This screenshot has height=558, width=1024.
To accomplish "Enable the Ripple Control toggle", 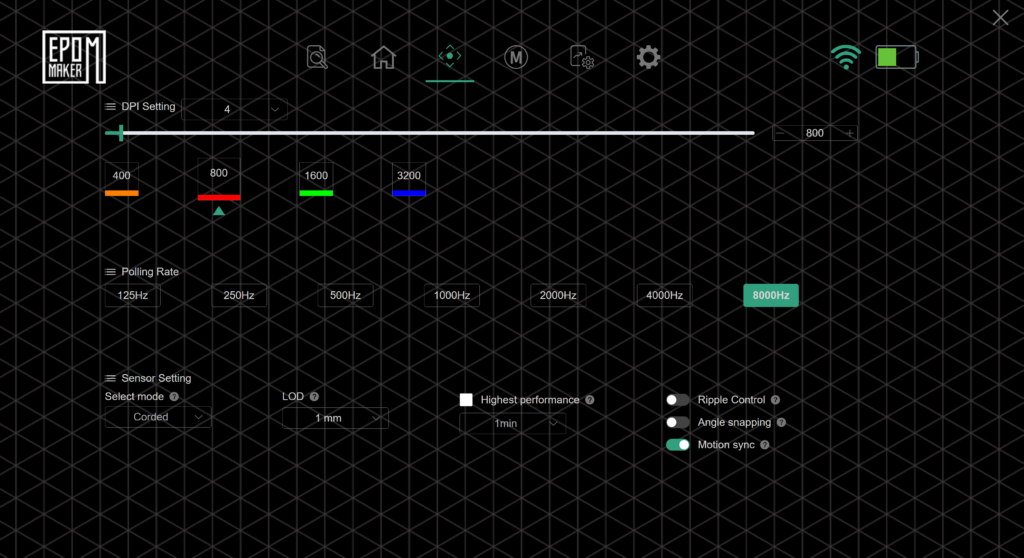I will coord(678,400).
